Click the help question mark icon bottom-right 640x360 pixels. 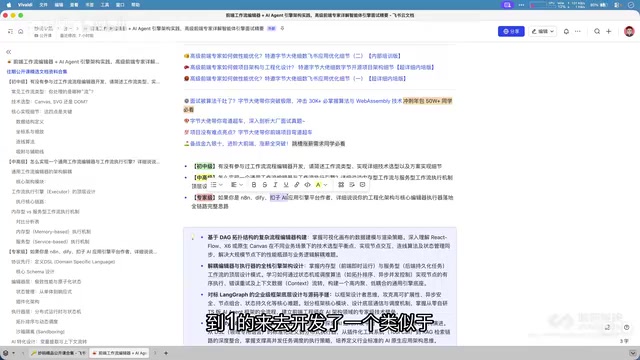tap(627, 327)
